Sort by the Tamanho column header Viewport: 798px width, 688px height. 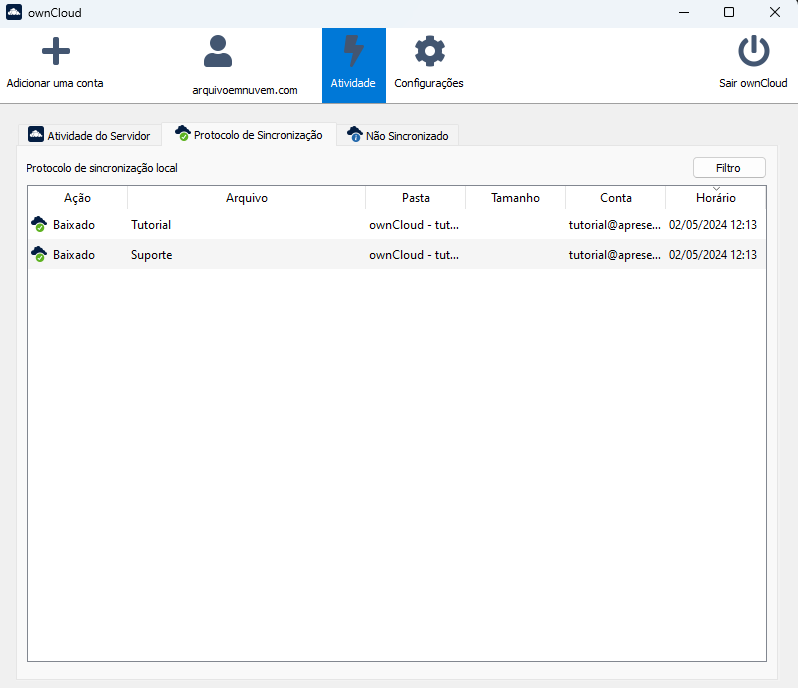click(515, 198)
